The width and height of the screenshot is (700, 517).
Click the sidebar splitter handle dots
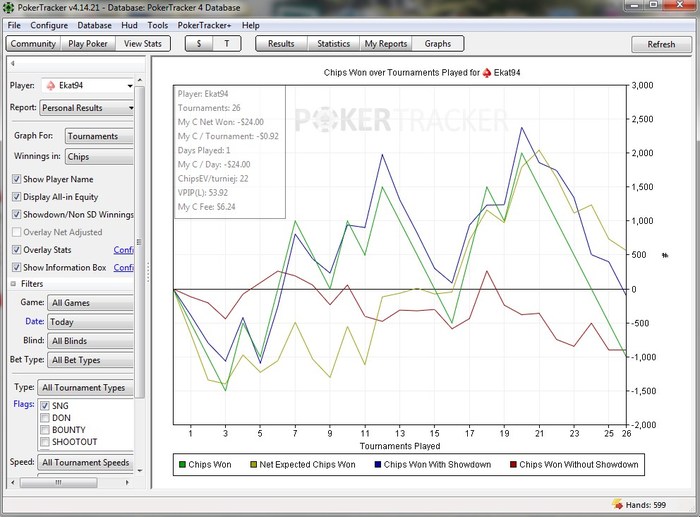(148, 272)
